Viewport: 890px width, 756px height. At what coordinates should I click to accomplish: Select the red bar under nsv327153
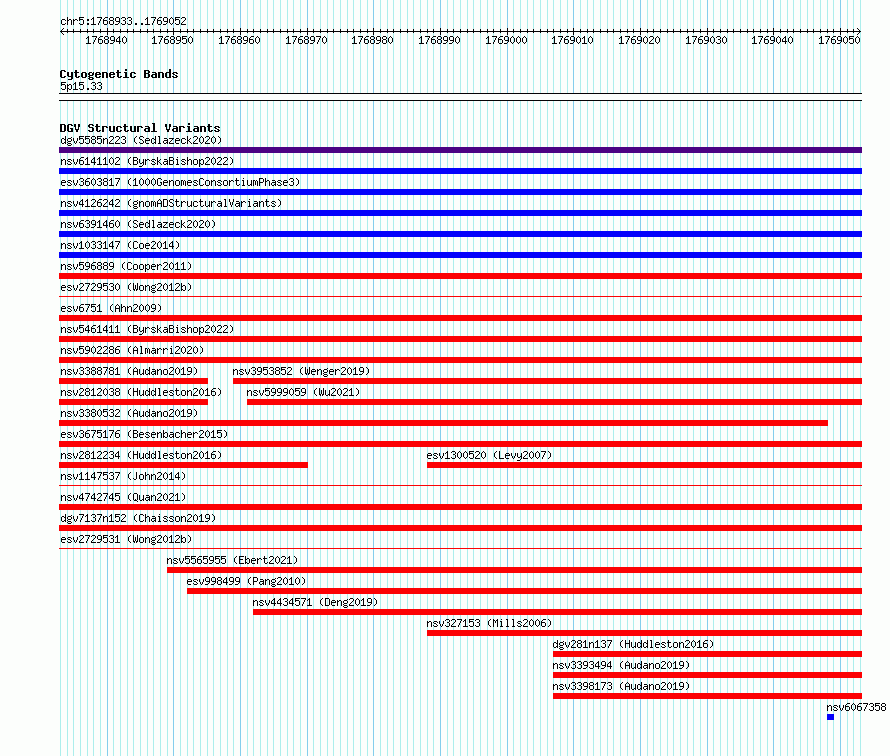644,633
